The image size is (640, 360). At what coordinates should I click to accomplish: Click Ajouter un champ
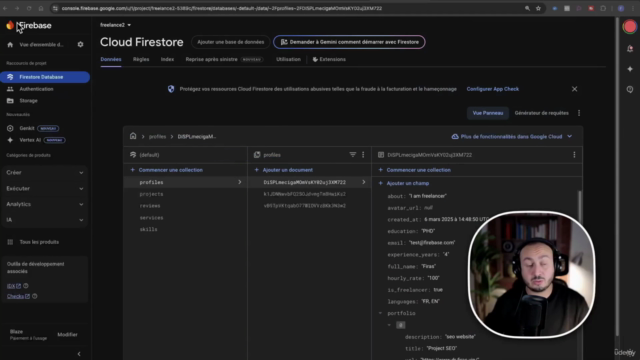tap(403, 183)
